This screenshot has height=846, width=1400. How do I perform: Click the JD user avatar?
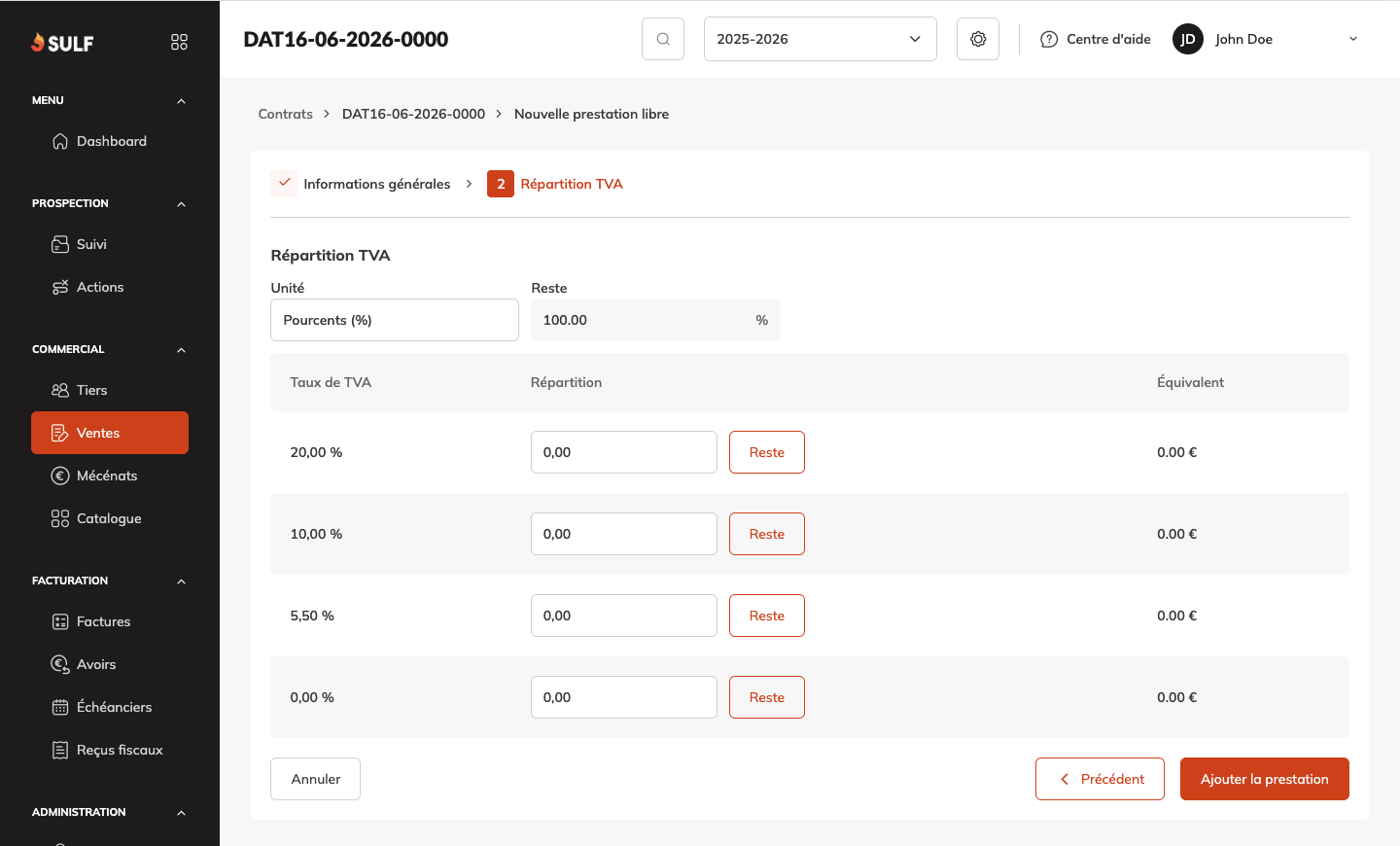pyautogui.click(x=1188, y=39)
